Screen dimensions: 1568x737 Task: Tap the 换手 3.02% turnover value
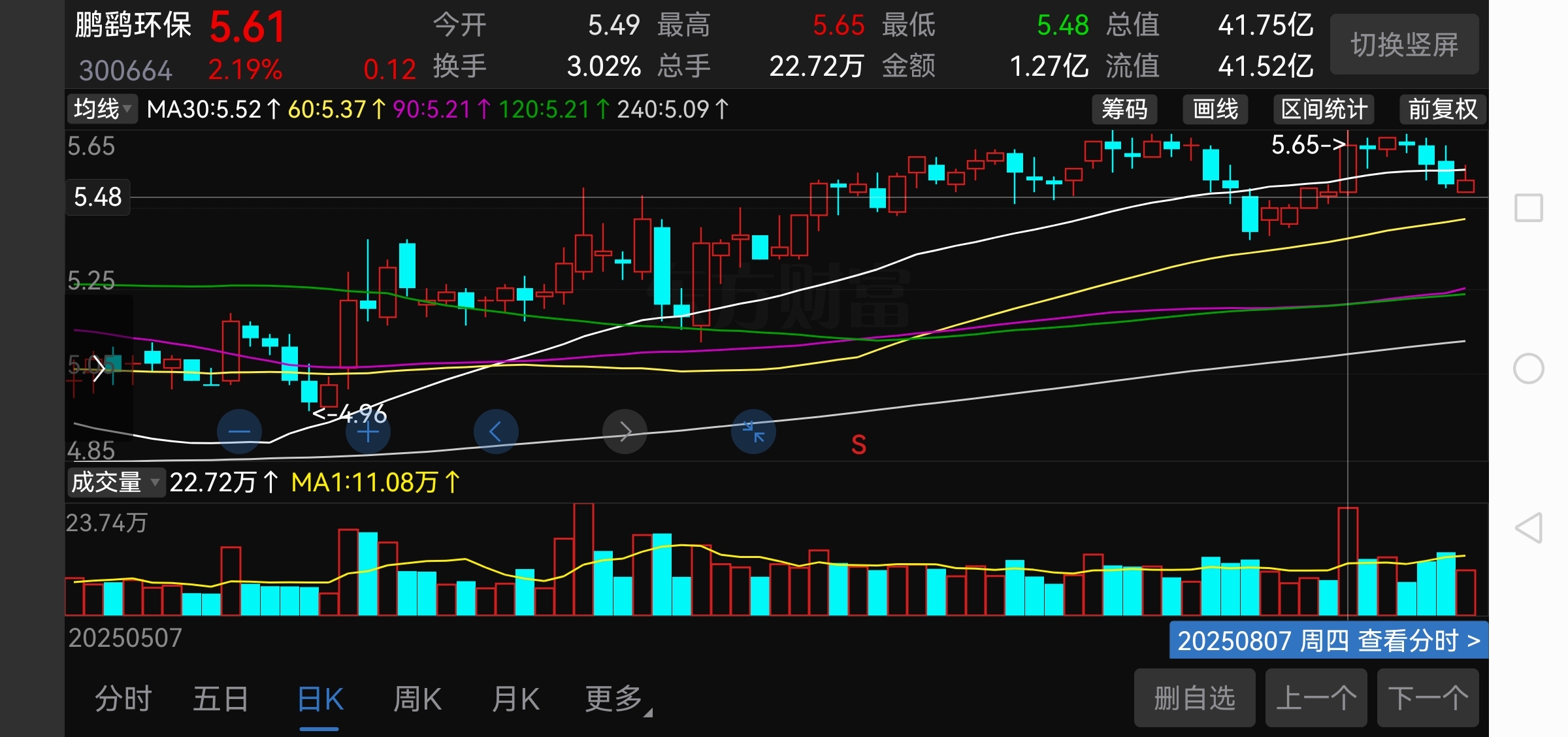pyautogui.click(x=604, y=66)
